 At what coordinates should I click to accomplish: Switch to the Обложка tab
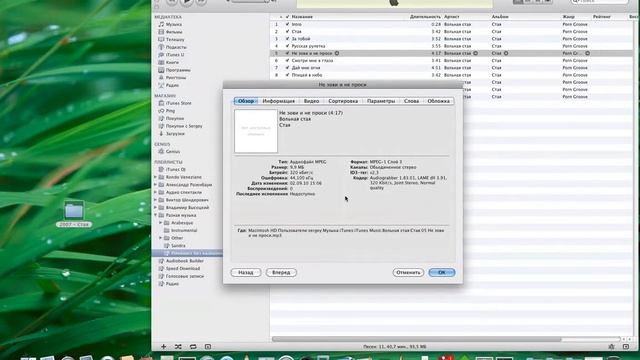pyautogui.click(x=438, y=101)
